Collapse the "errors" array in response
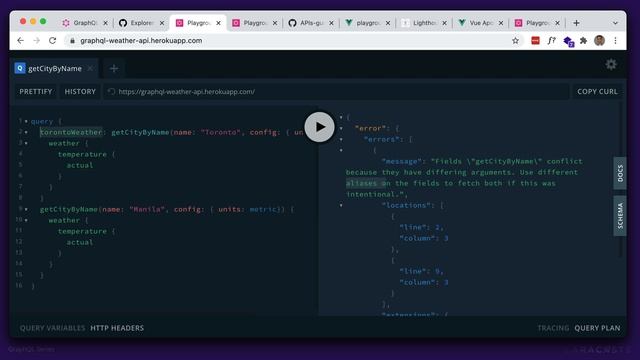This screenshot has width=640, height=360. pos(341,139)
